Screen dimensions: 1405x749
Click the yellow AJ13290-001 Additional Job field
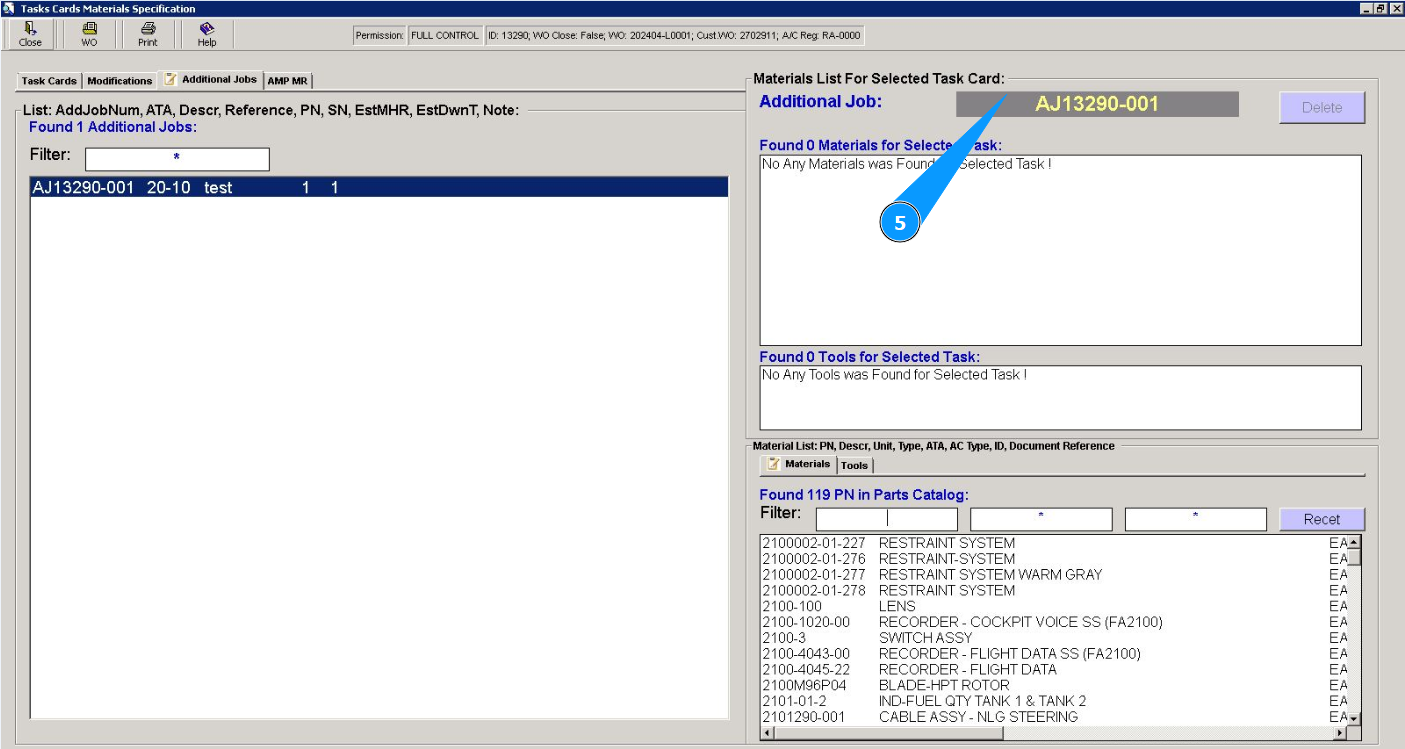pos(1097,104)
